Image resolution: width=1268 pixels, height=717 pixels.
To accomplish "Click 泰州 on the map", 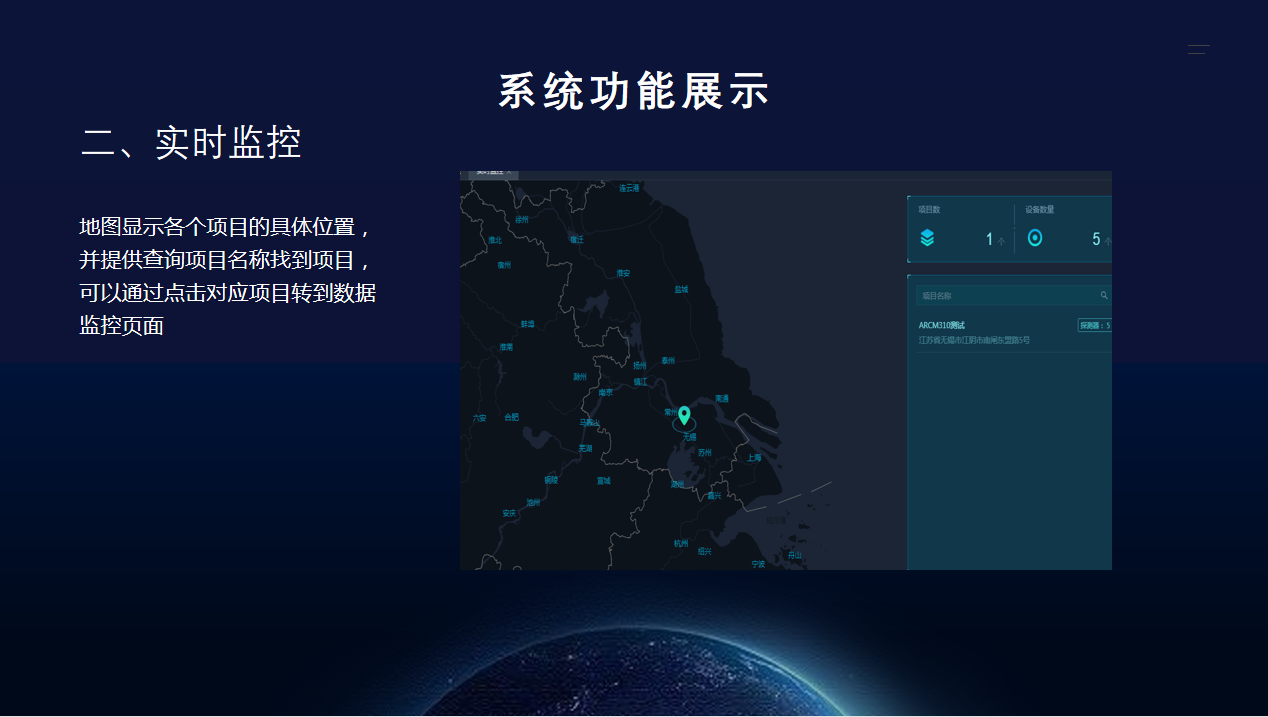I will pyautogui.click(x=668, y=360).
